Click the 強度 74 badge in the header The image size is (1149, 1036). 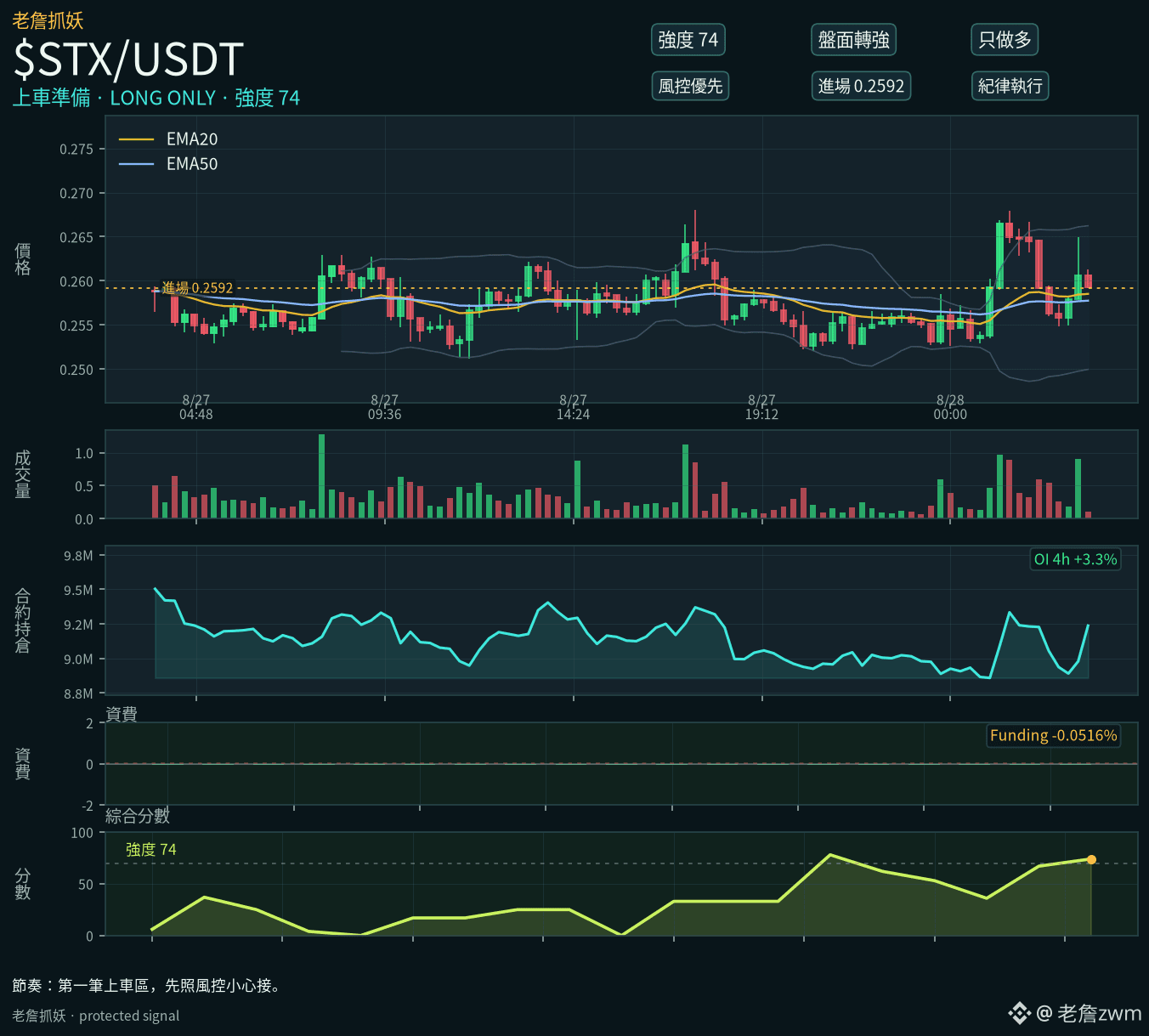688,40
